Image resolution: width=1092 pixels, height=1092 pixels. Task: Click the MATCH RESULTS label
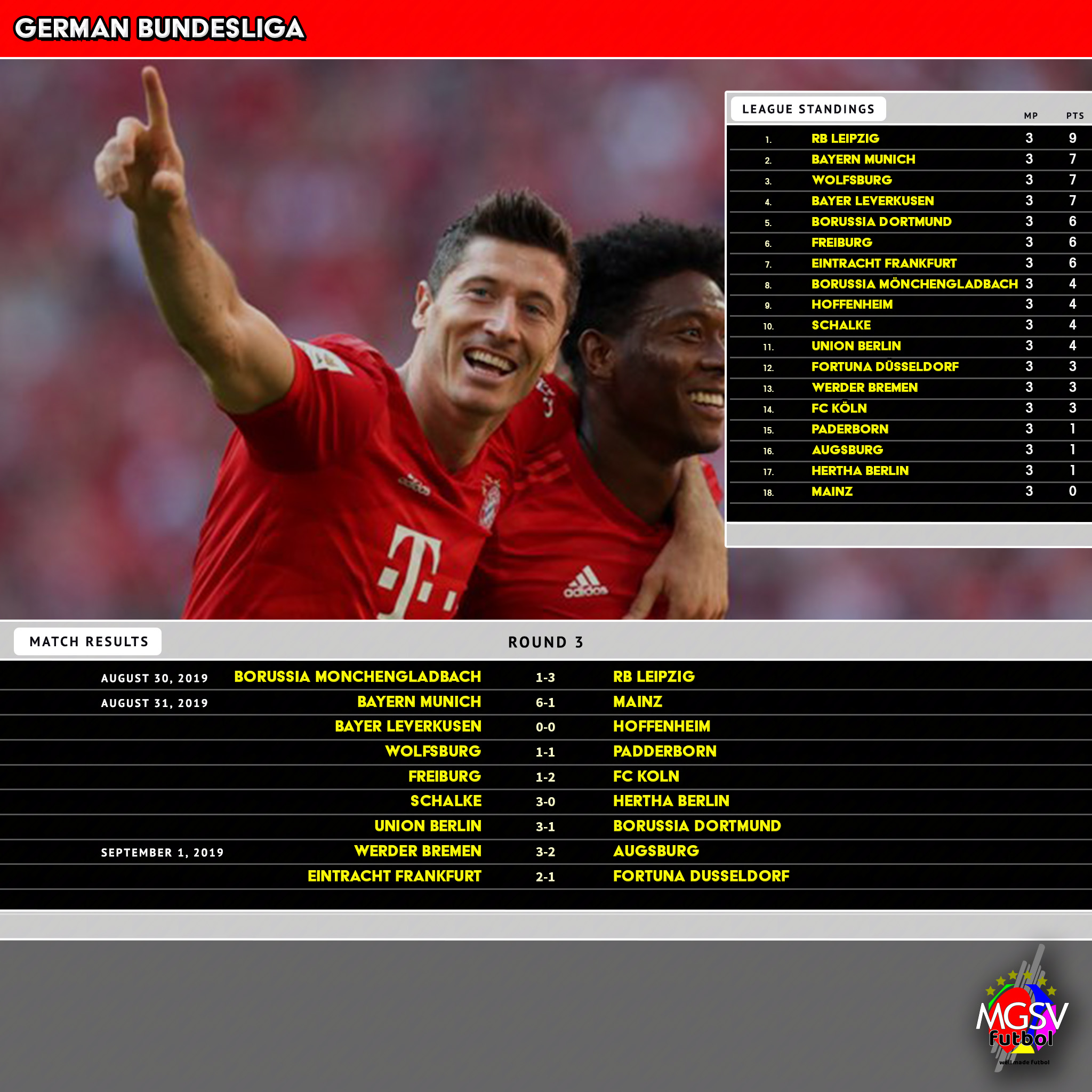88,641
